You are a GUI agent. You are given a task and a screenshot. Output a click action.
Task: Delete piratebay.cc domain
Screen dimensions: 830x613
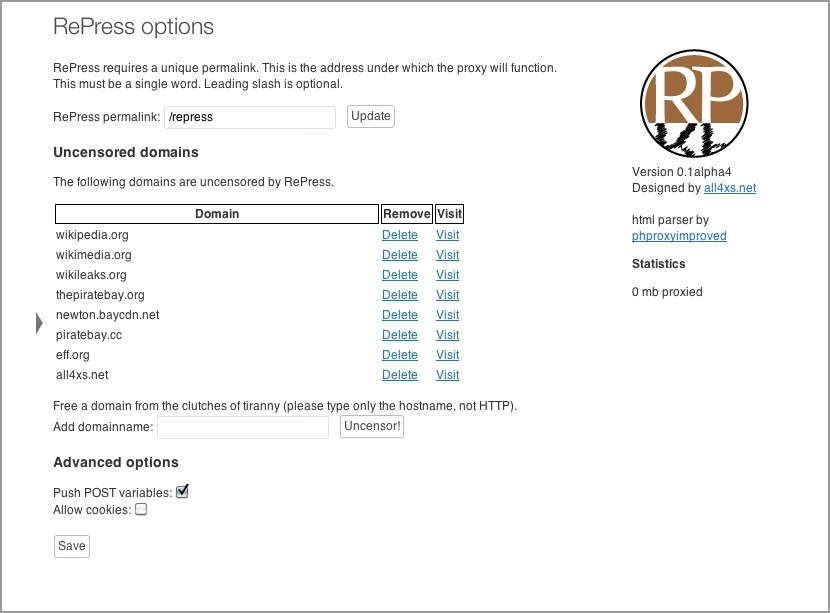point(400,335)
